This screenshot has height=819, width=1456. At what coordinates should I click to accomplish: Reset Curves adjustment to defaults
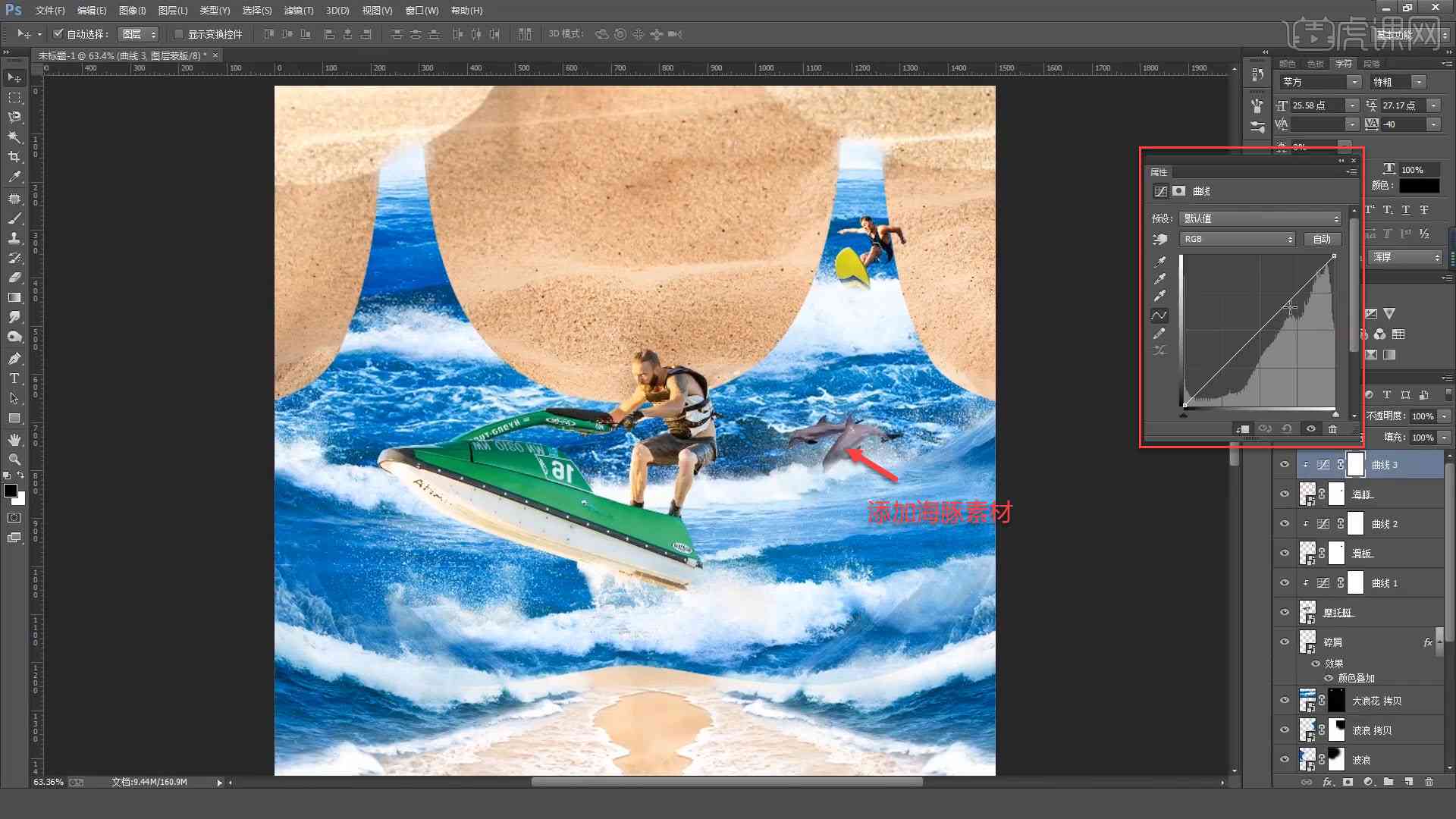(x=1287, y=429)
